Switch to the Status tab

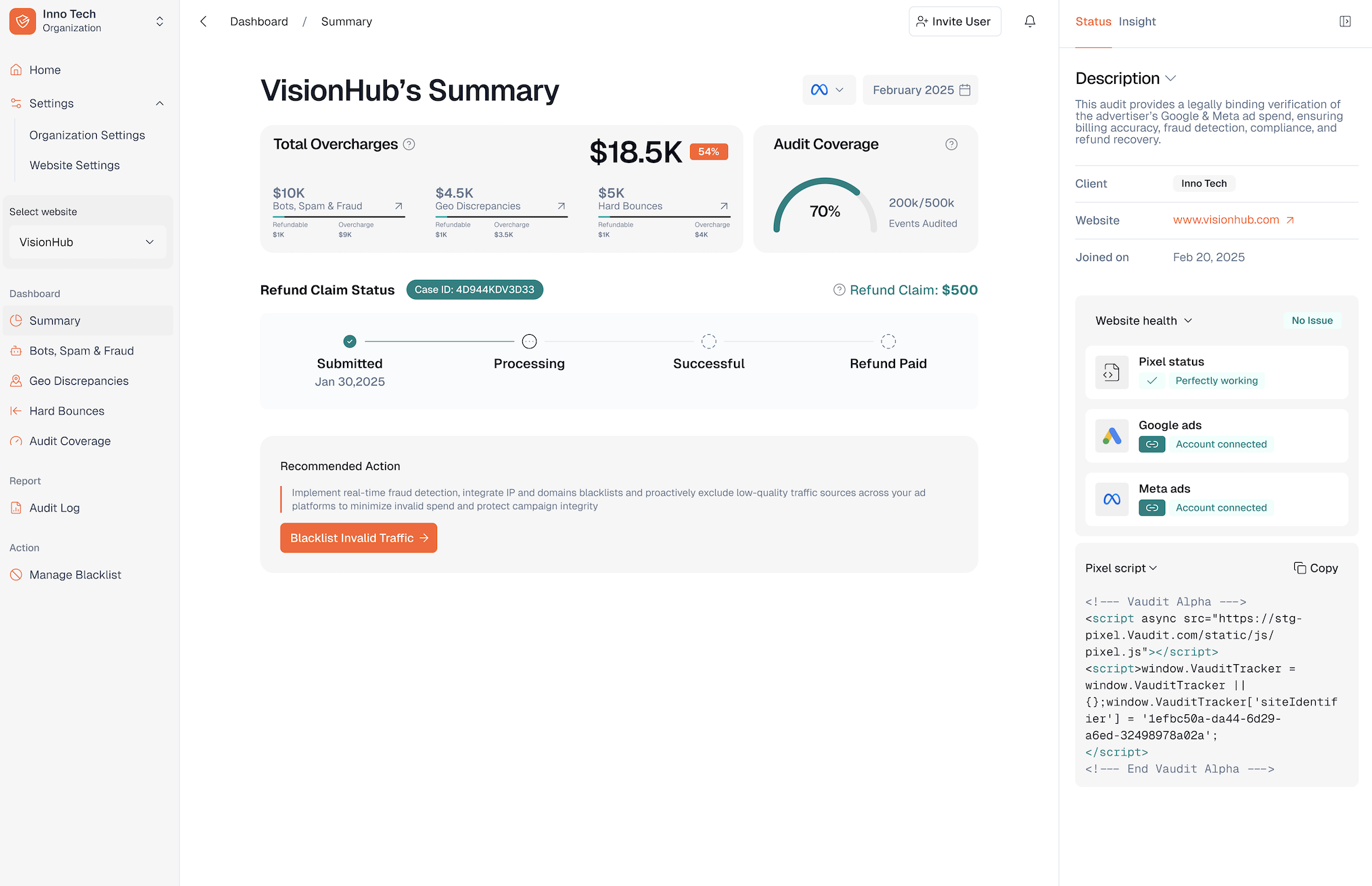click(x=1093, y=22)
